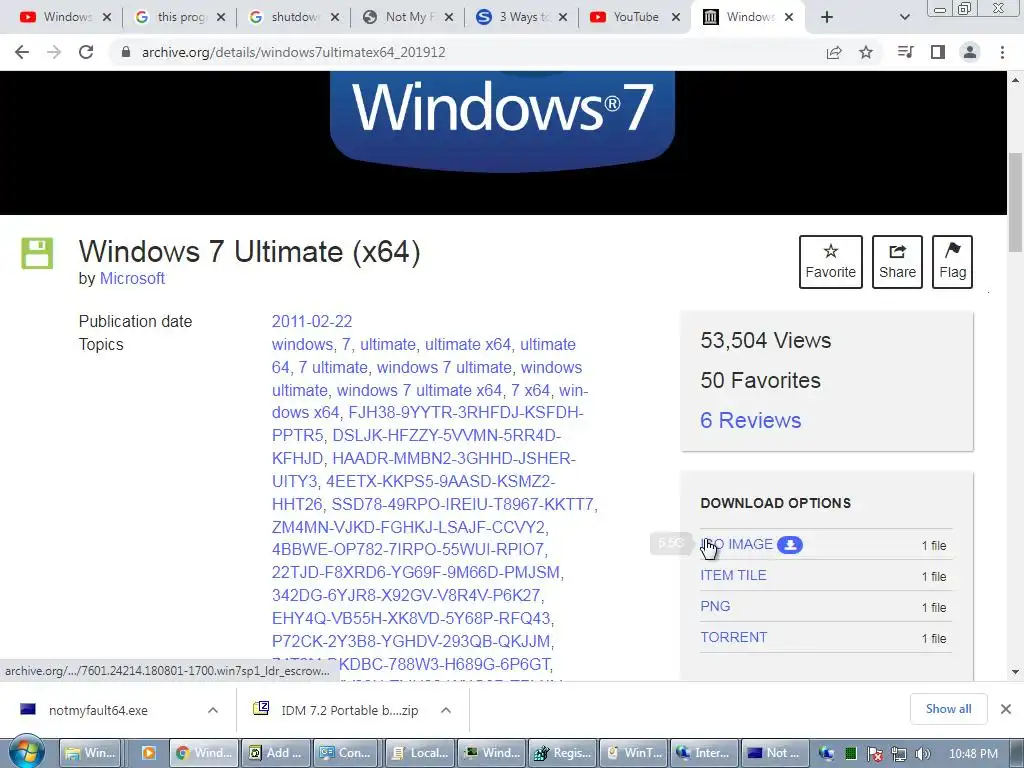Open the 6 Reviews link
Viewport: 1024px width, 768px height.
pyautogui.click(x=750, y=420)
